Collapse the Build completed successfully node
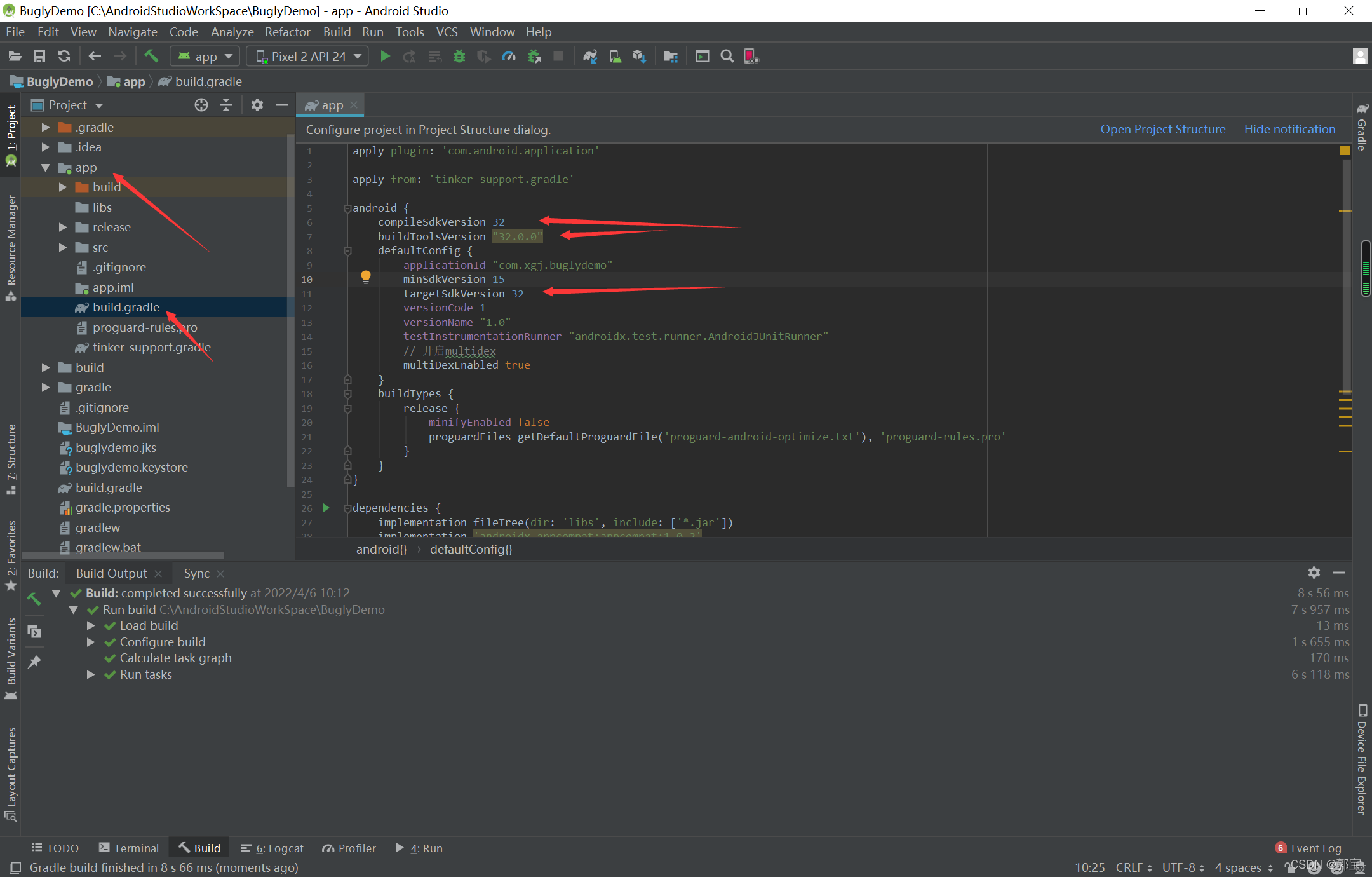The image size is (1372, 877). 57,593
